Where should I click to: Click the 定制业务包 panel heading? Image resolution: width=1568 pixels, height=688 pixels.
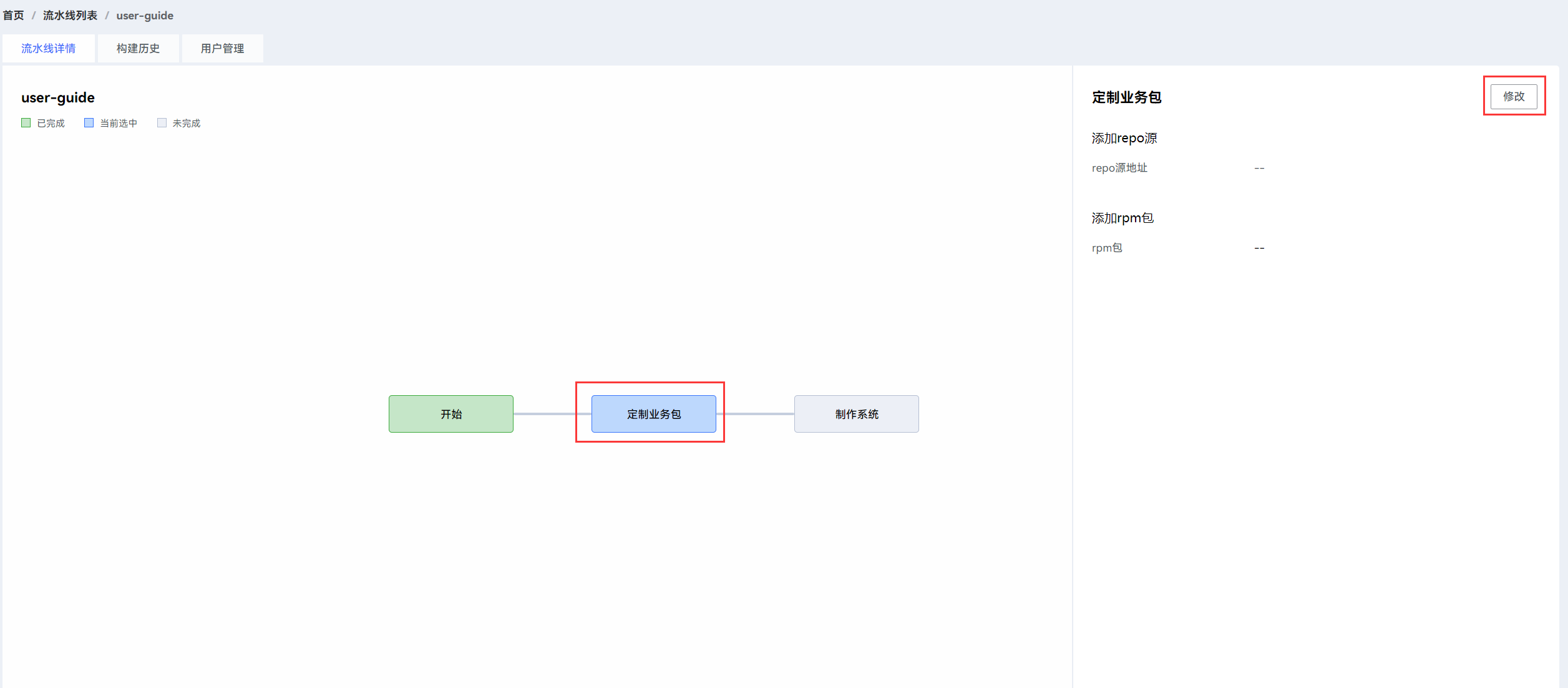1126,98
